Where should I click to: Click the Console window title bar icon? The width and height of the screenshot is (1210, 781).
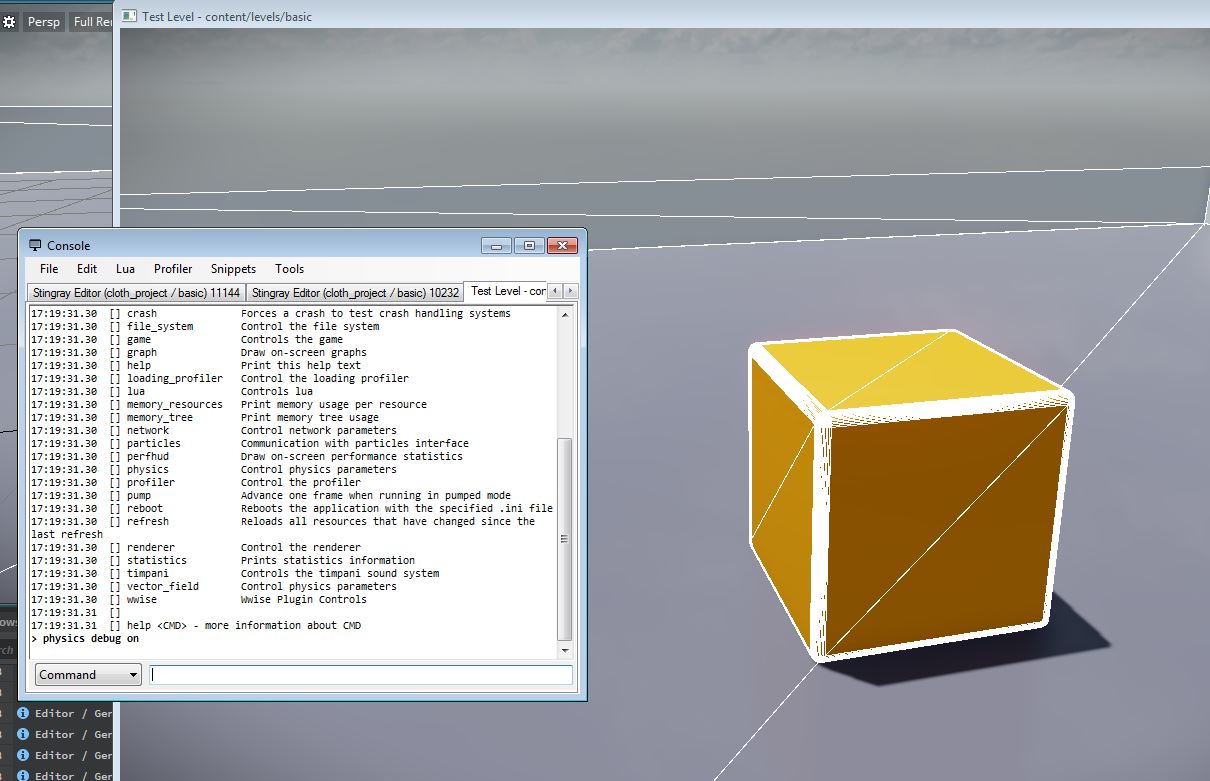33,245
